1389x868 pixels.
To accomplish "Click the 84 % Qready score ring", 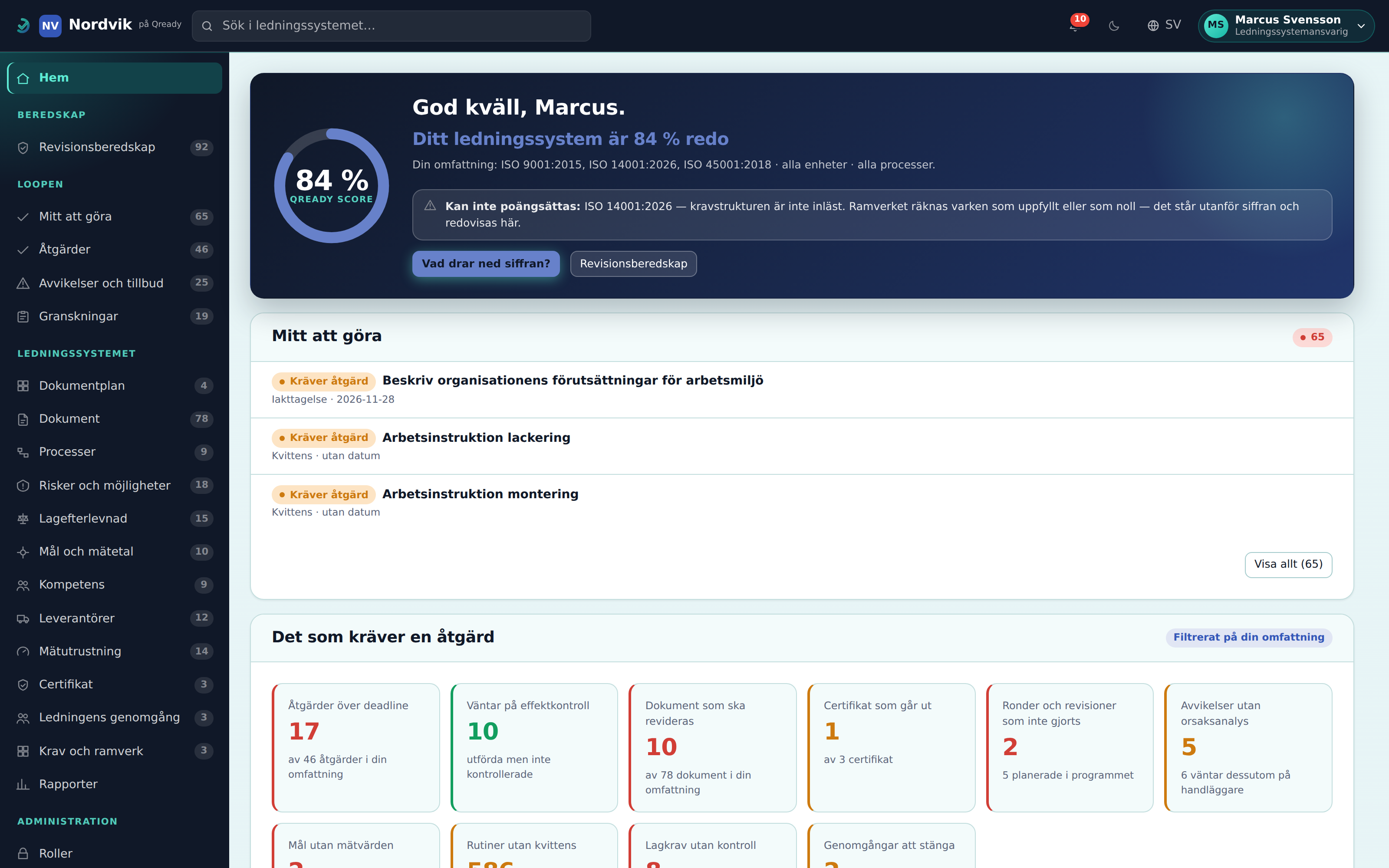I will (x=332, y=185).
